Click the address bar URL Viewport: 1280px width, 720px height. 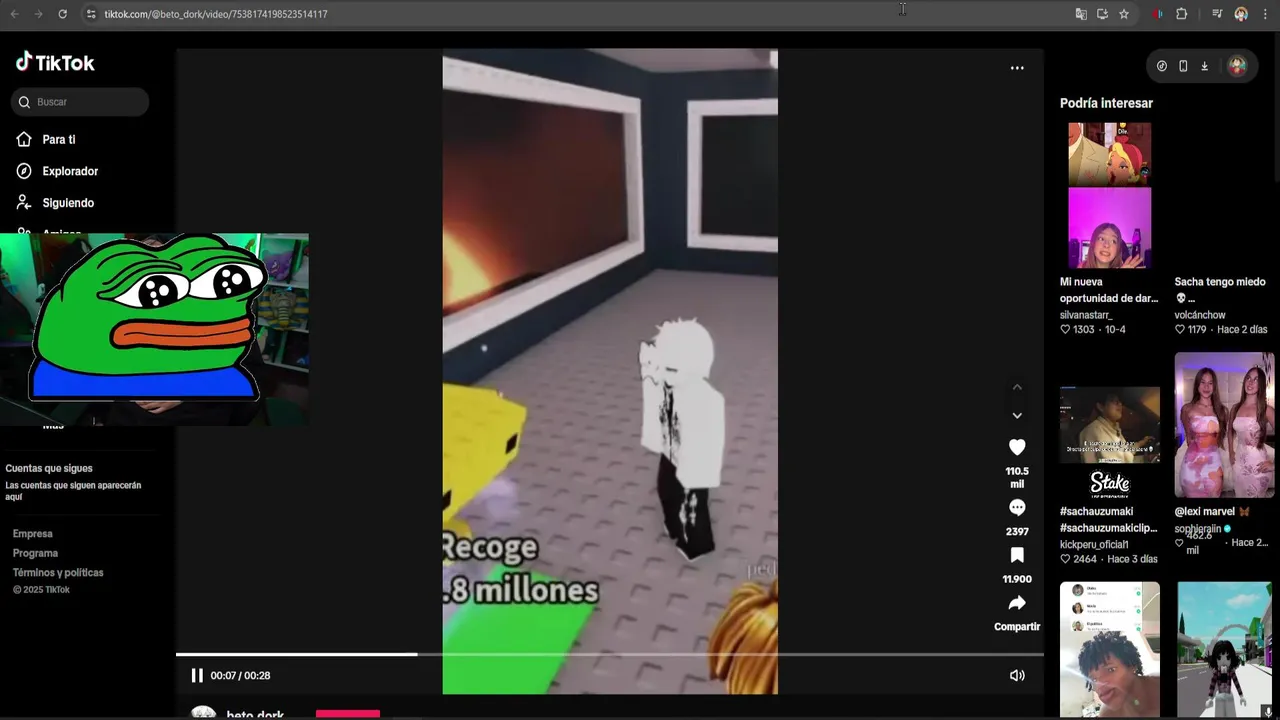pyautogui.click(x=216, y=14)
